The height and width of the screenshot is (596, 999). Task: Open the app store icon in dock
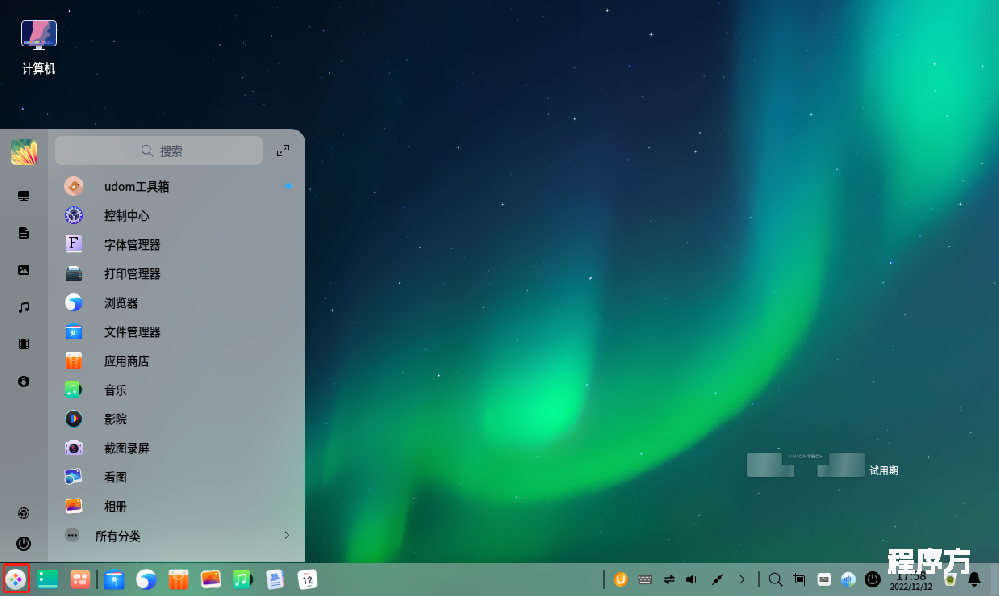(x=178, y=579)
